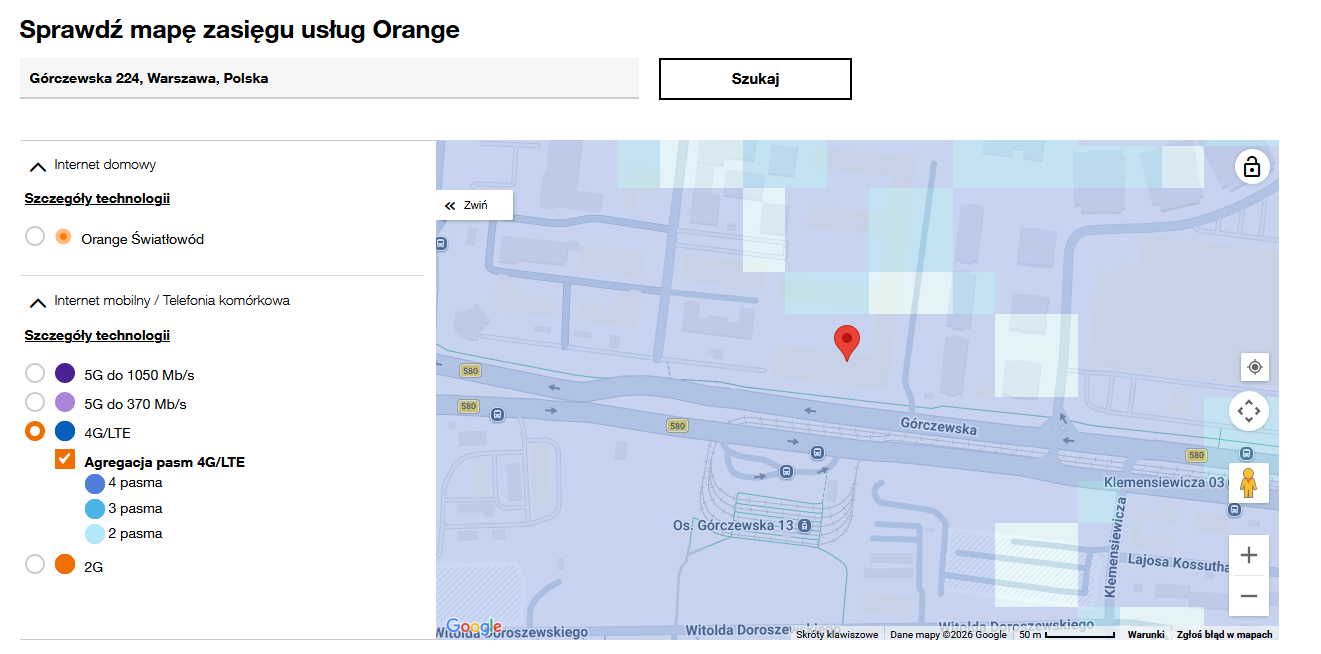The image size is (1321, 654).
Task: Click the Klemensiewicza 03 stop label
Action: coord(1165,483)
